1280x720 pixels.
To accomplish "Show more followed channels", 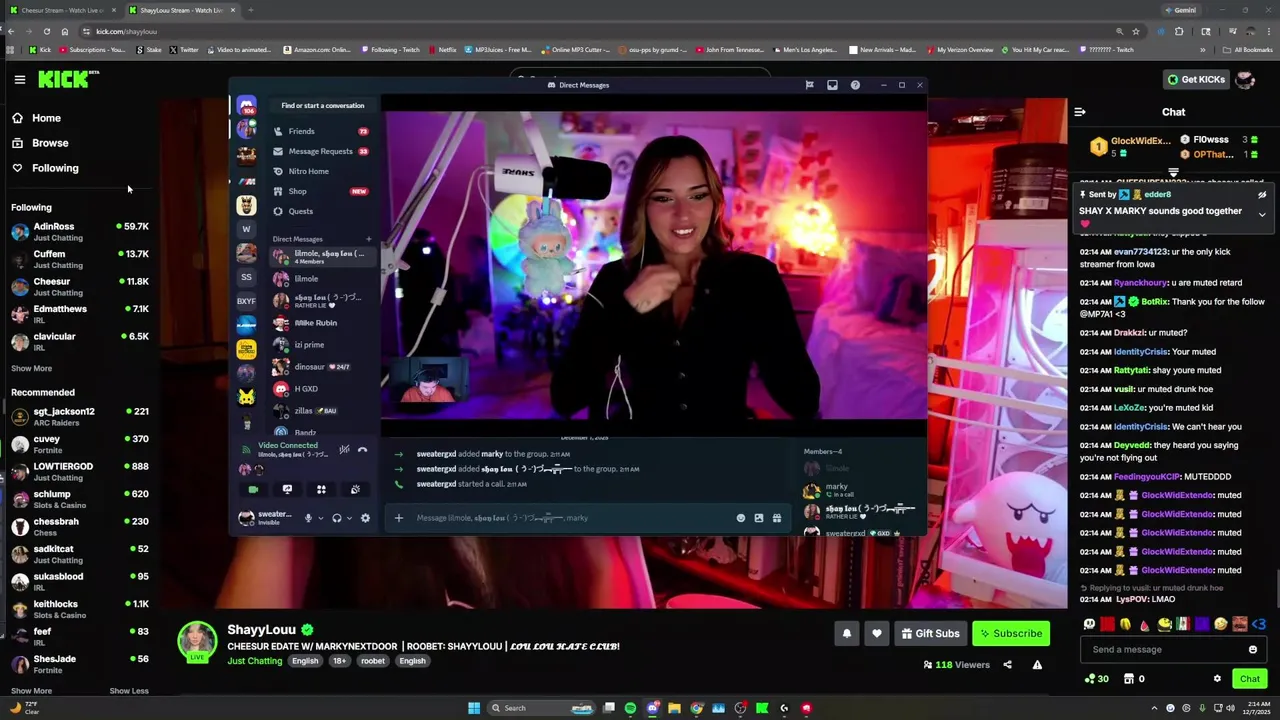I will click(31, 368).
